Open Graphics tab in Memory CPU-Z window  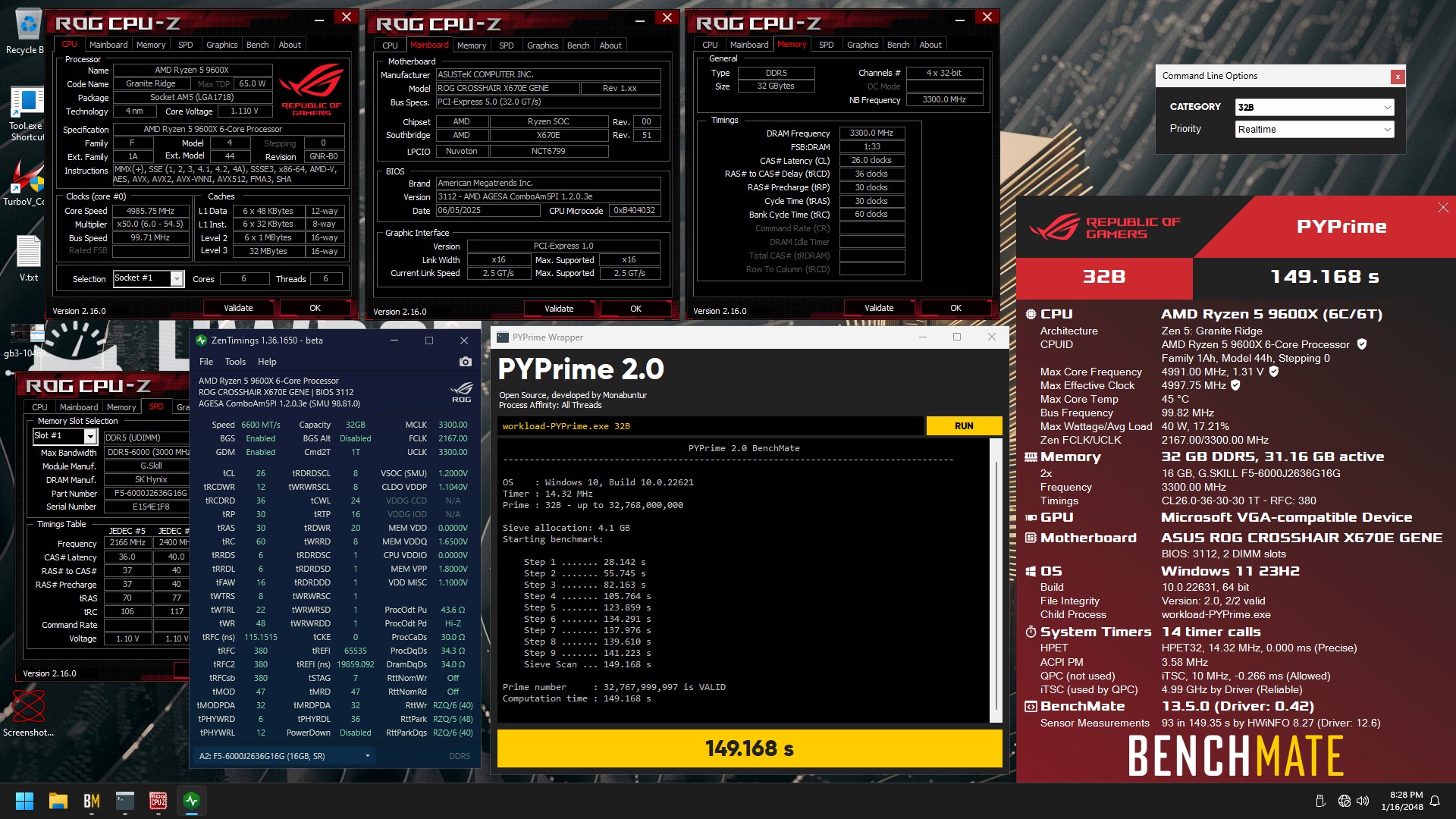[x=863, y=45]
